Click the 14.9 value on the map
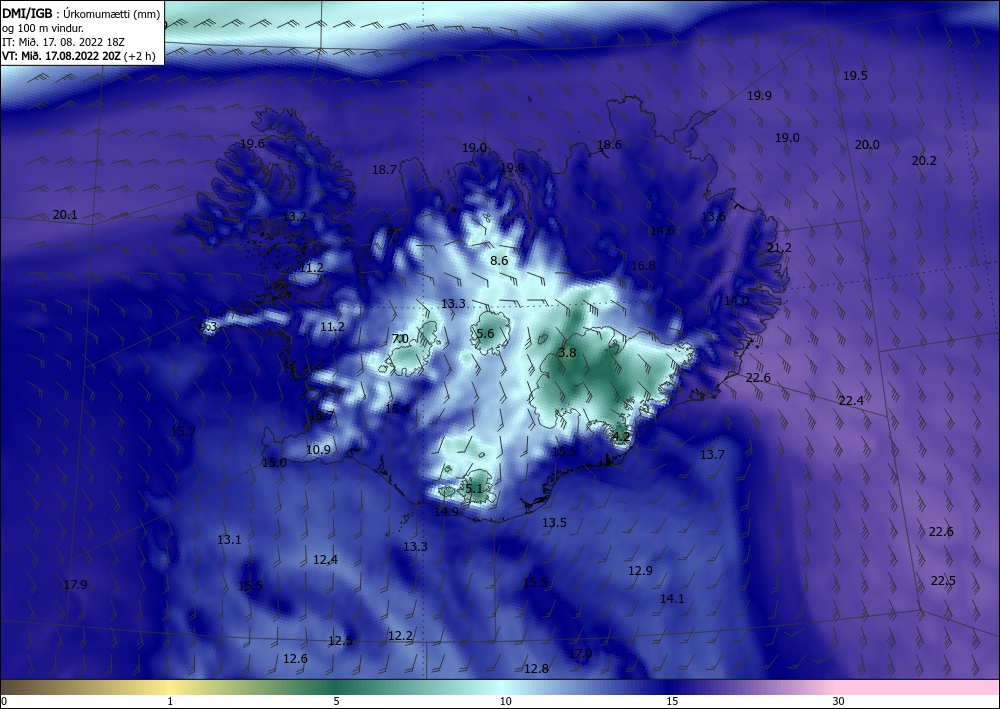This screenshot has width=1000, height=709. tap(446, 511)
